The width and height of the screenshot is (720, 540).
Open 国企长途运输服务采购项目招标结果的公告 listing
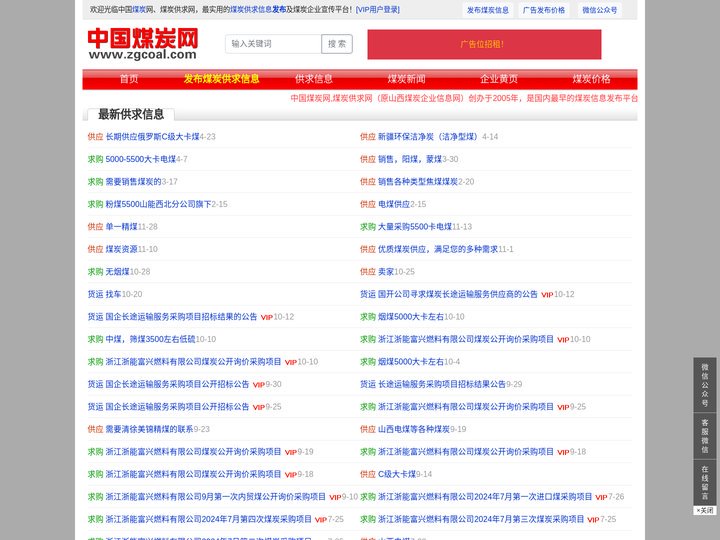pyautogui.click(x=181, y=317)
